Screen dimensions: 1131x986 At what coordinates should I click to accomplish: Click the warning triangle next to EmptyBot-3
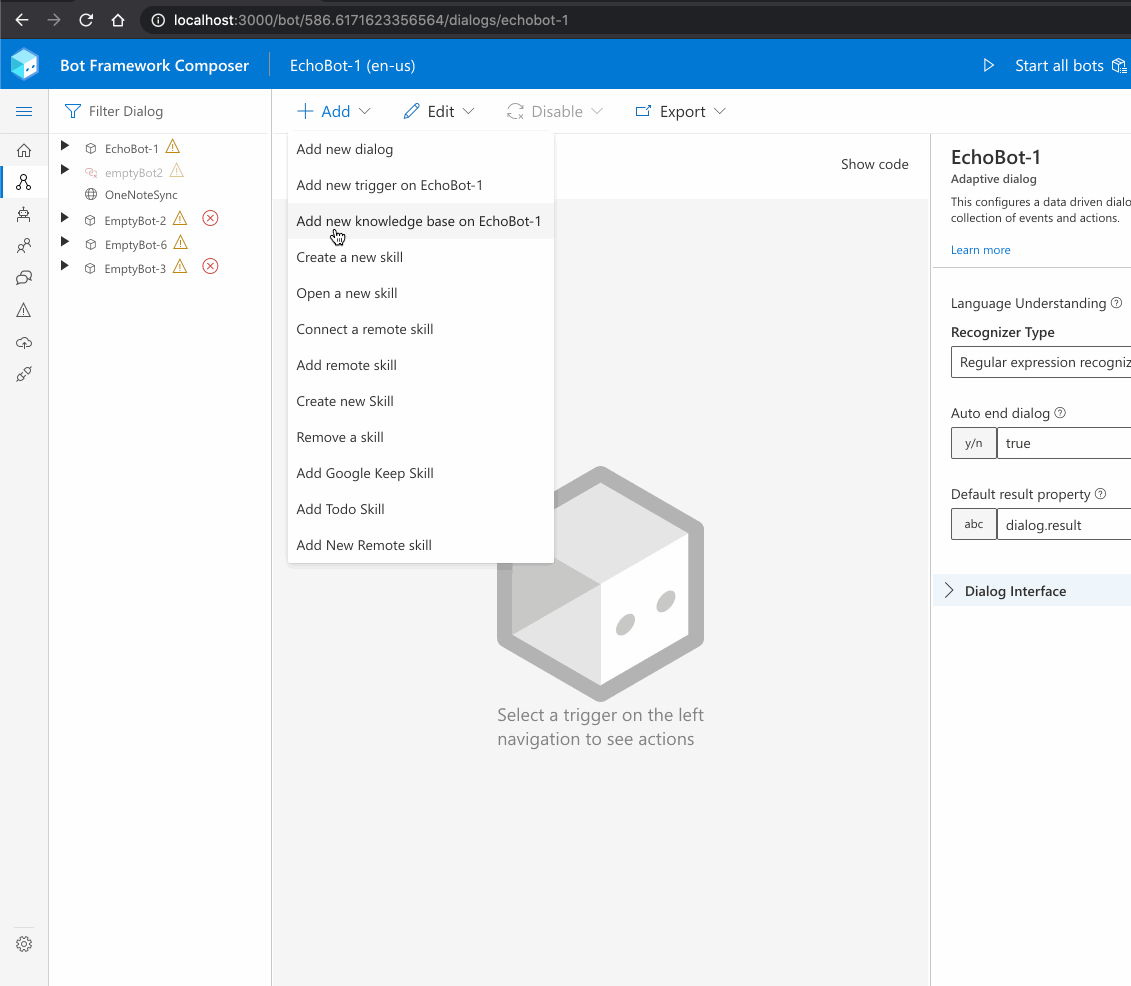180,267
